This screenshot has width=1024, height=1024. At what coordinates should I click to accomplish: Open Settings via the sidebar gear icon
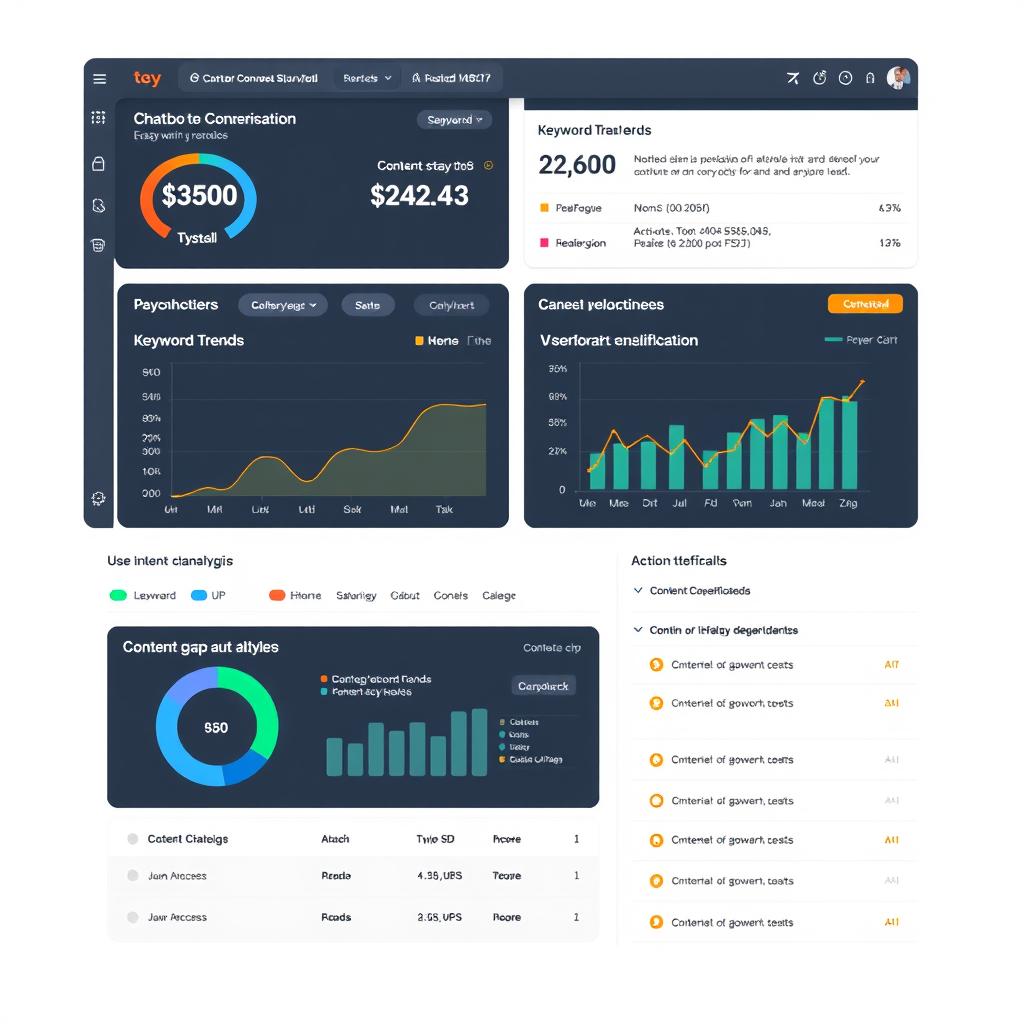(99, 498)
